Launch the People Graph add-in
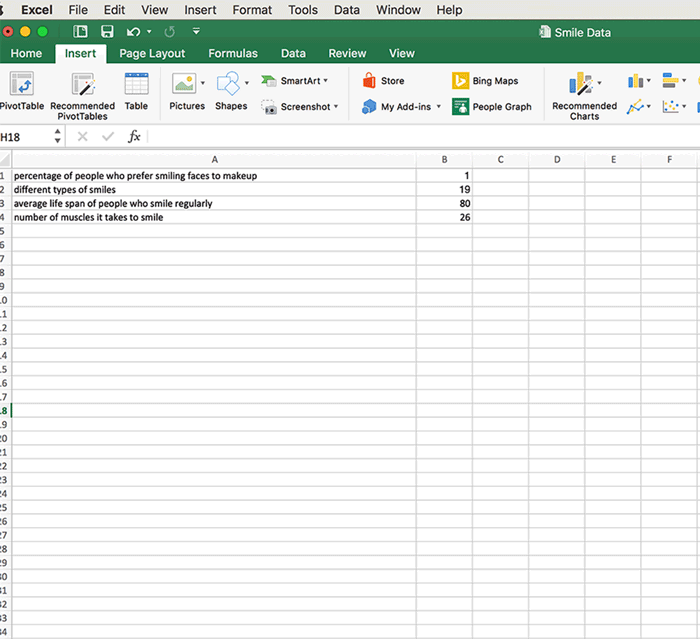The image size is (700, 639). (x=492, y=107)
